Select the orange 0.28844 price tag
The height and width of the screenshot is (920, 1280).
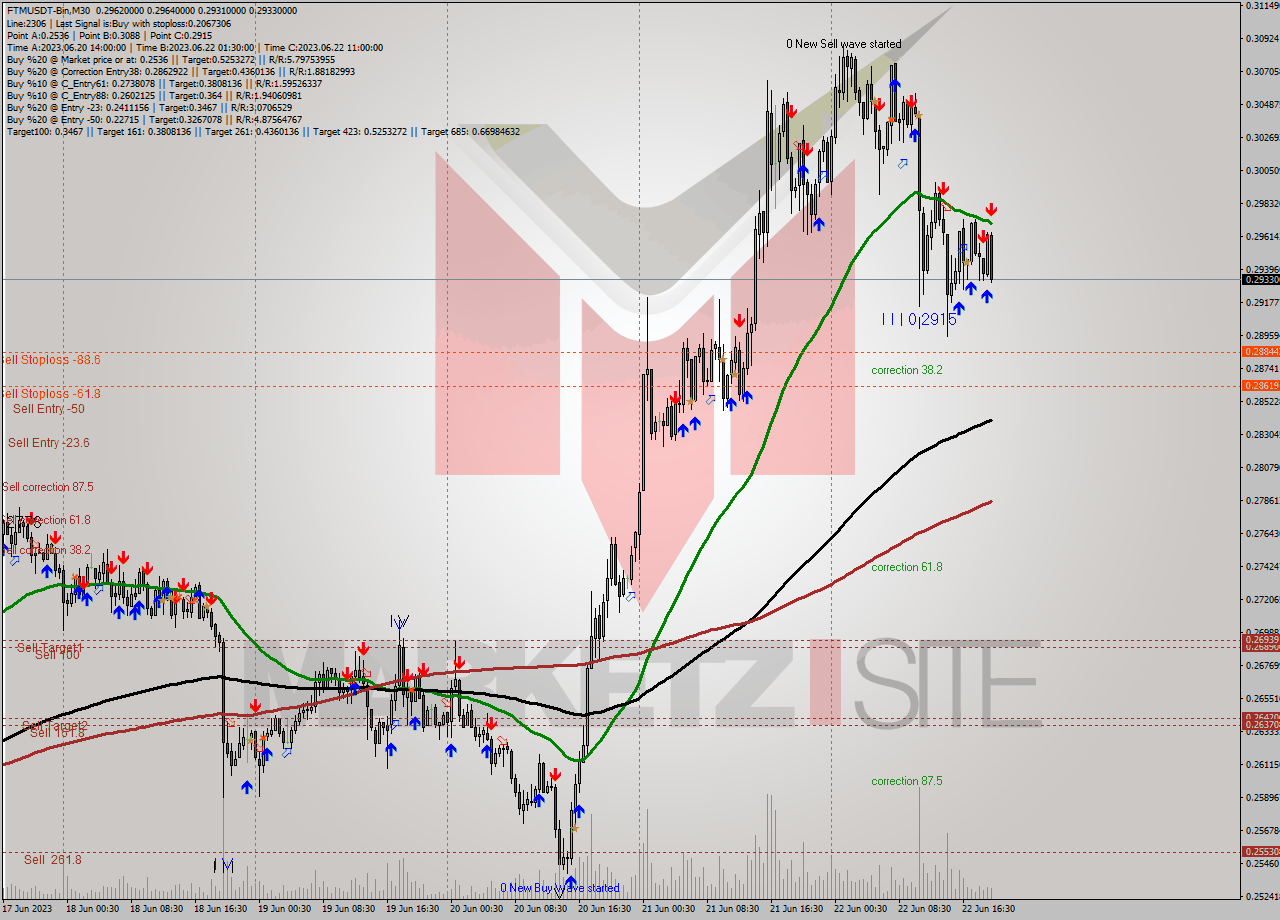click(1260, 352)
